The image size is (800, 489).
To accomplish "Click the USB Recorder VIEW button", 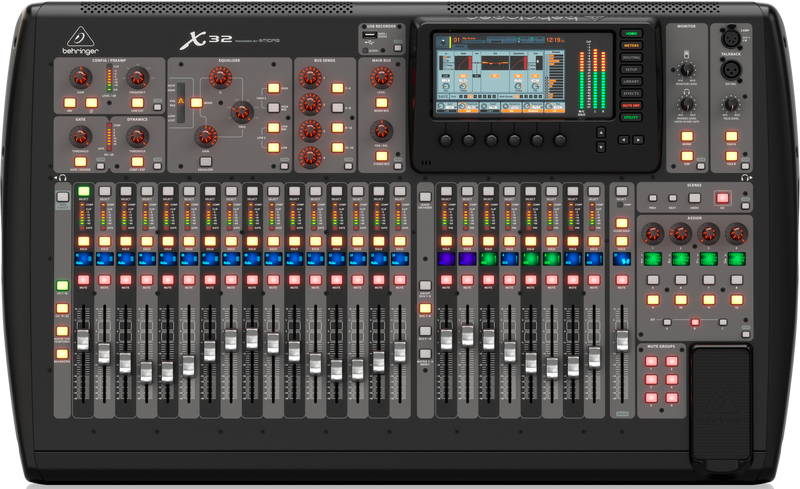I will point(398,48).
